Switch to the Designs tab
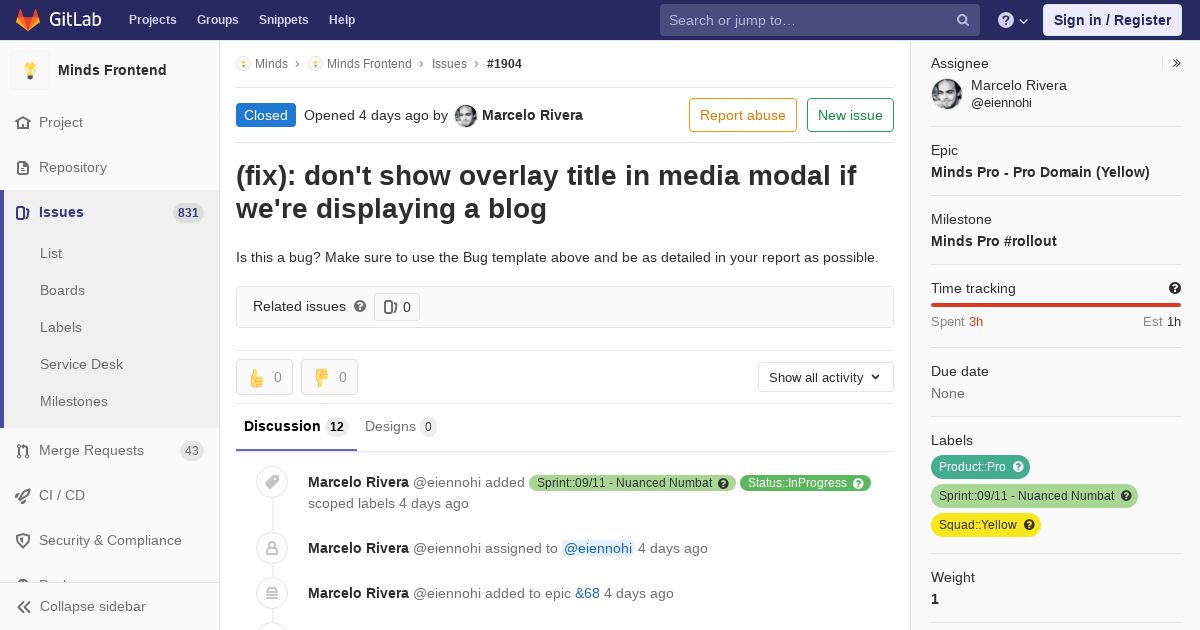Screen dimensions: 1200x630 point(400,427)
